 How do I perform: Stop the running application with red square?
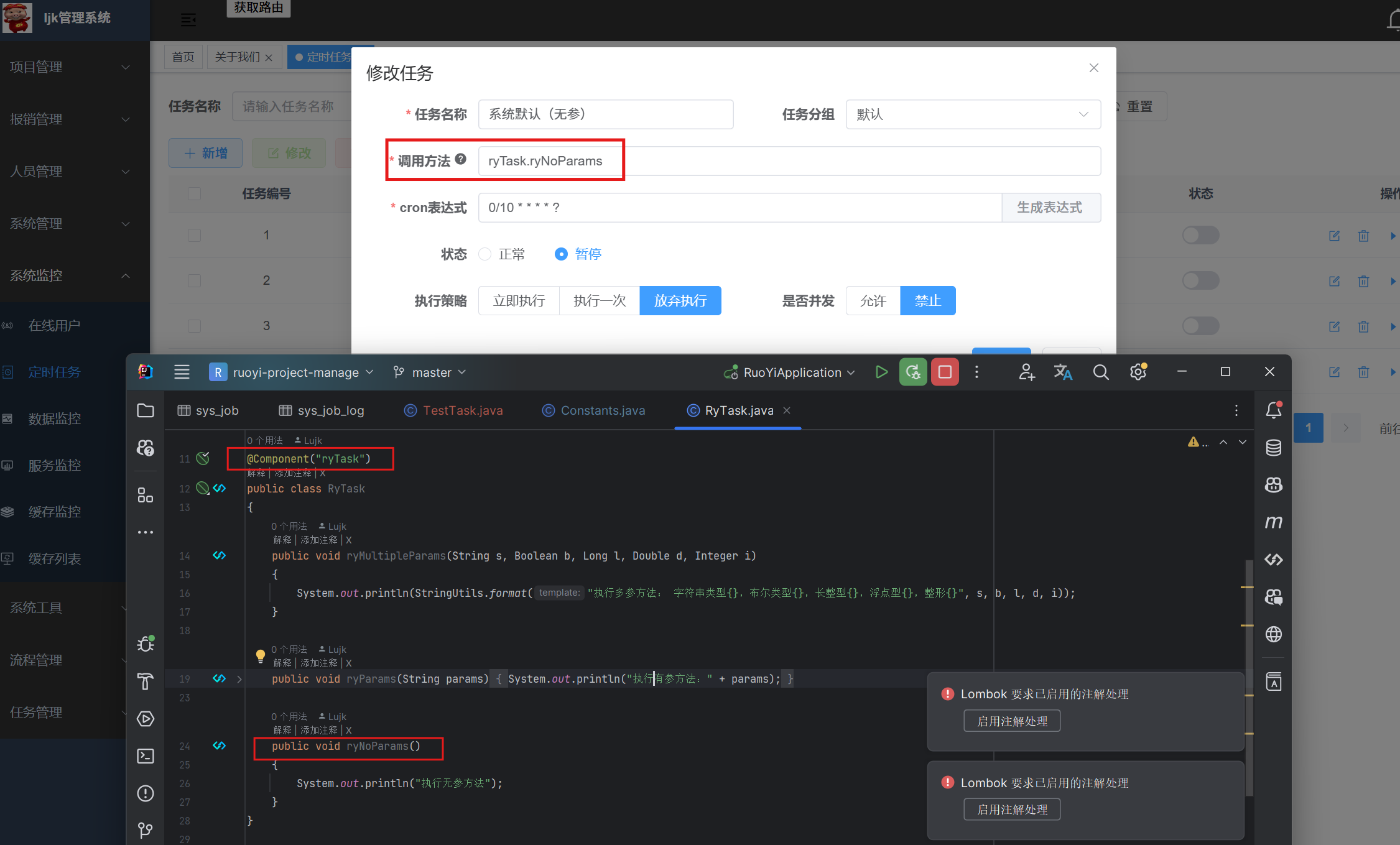pos(944,372)
